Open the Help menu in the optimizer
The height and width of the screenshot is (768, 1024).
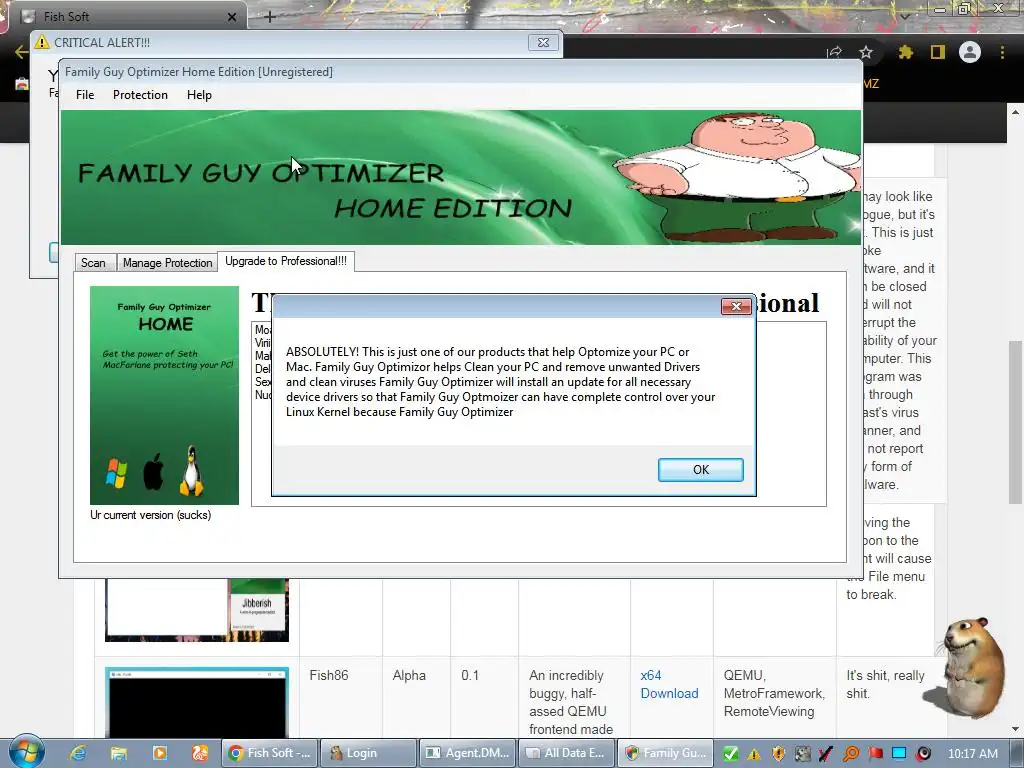point(199,95)
